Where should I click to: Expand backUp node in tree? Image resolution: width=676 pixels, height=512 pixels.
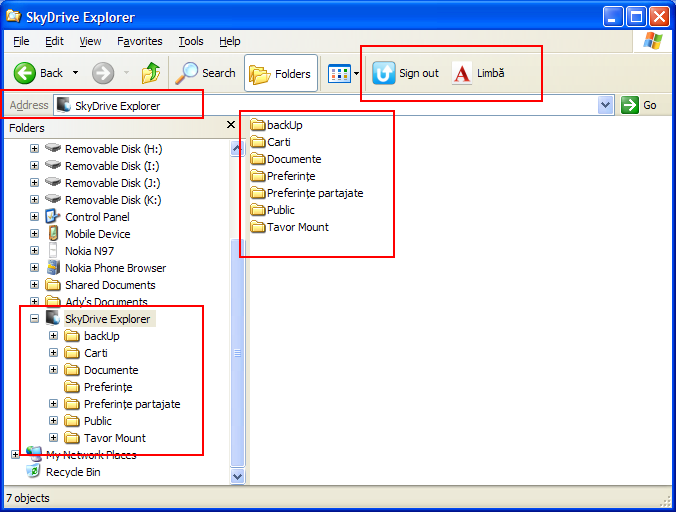[x=53, y=336]
